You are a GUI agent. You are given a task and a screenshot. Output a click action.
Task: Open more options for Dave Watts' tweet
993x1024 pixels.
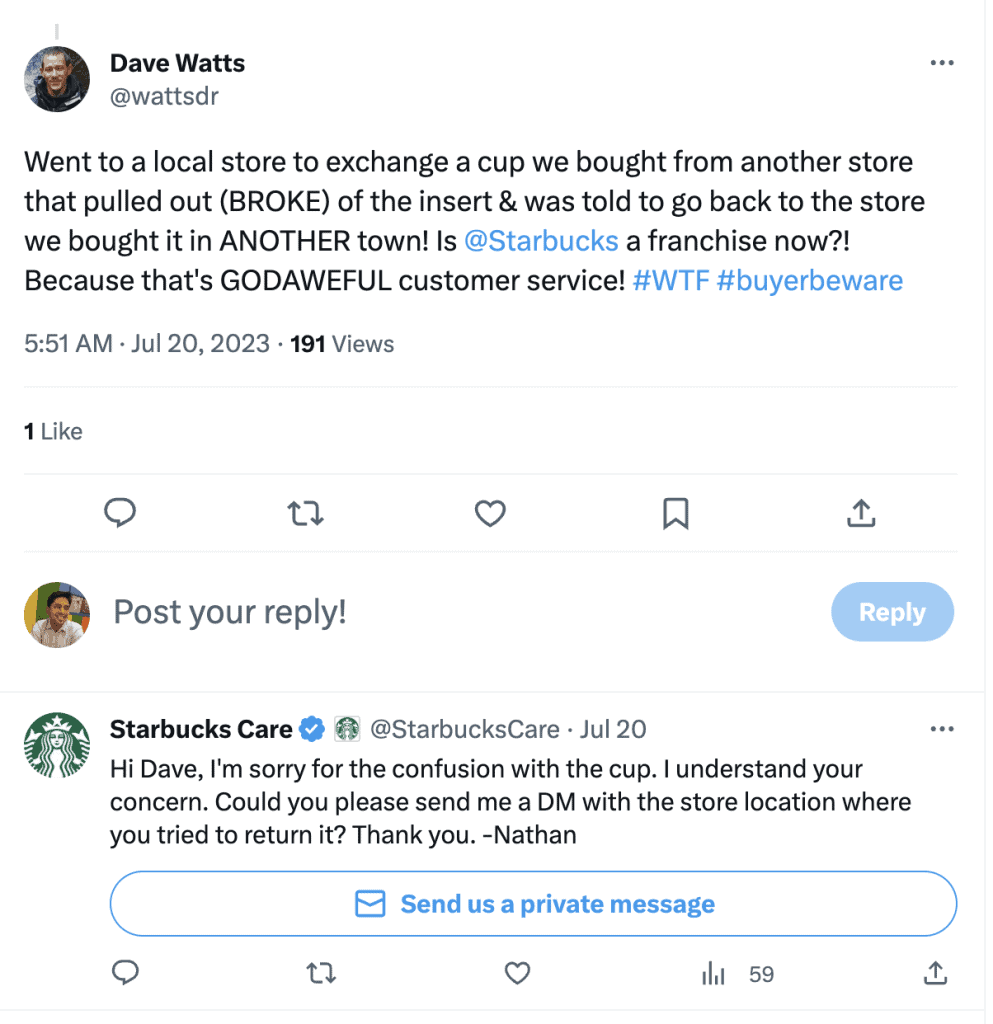coord(942,63)
